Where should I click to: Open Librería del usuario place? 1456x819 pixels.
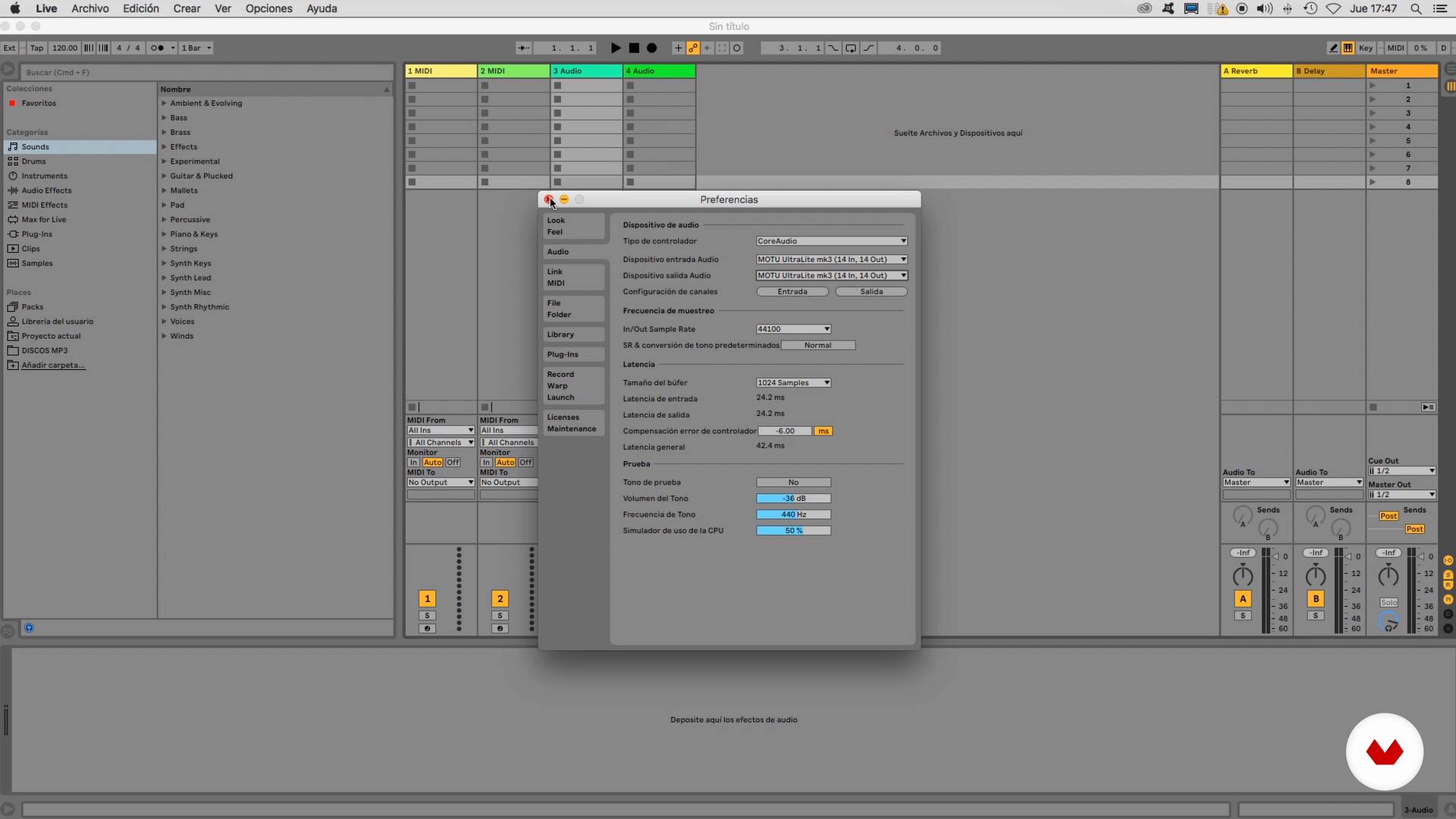pos(80,322)
